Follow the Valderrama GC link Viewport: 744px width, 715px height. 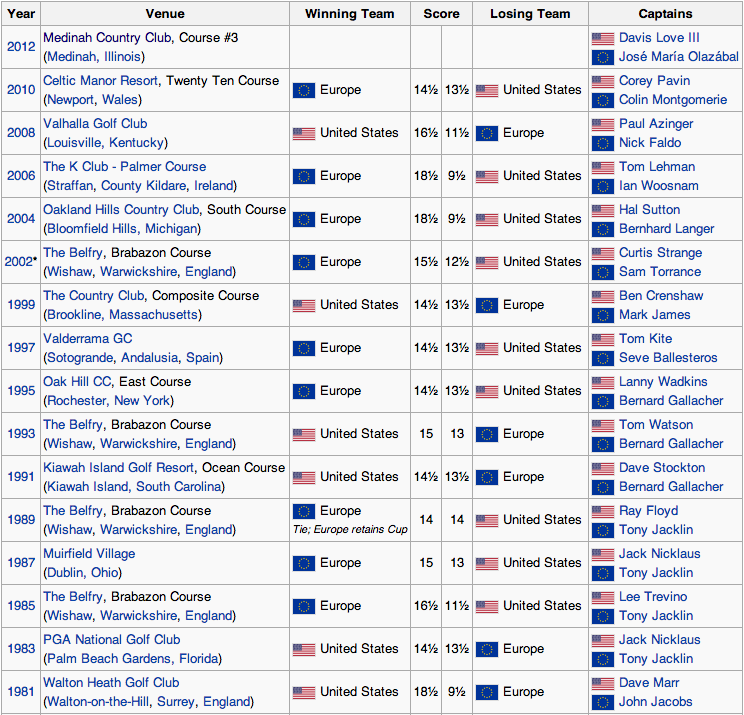pyautogui.click(x=88, y=339)
